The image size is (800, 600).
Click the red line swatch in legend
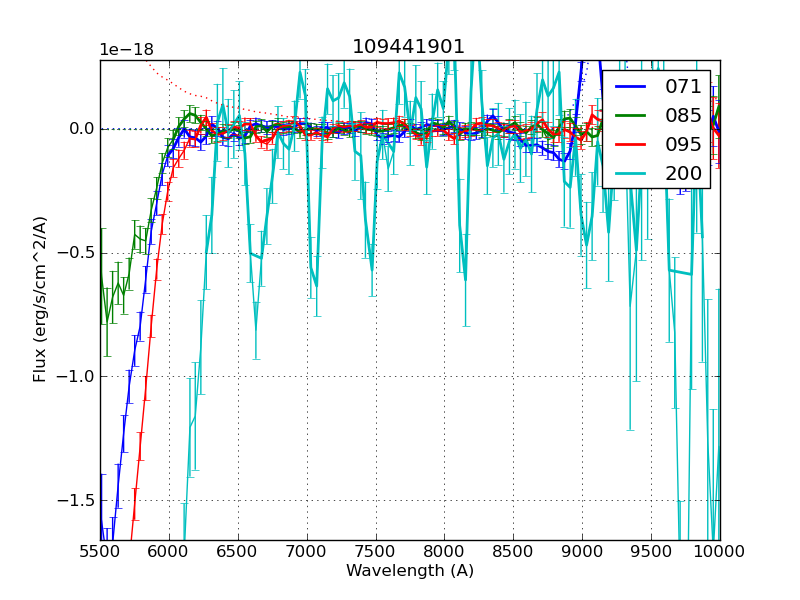click(630, 144)
